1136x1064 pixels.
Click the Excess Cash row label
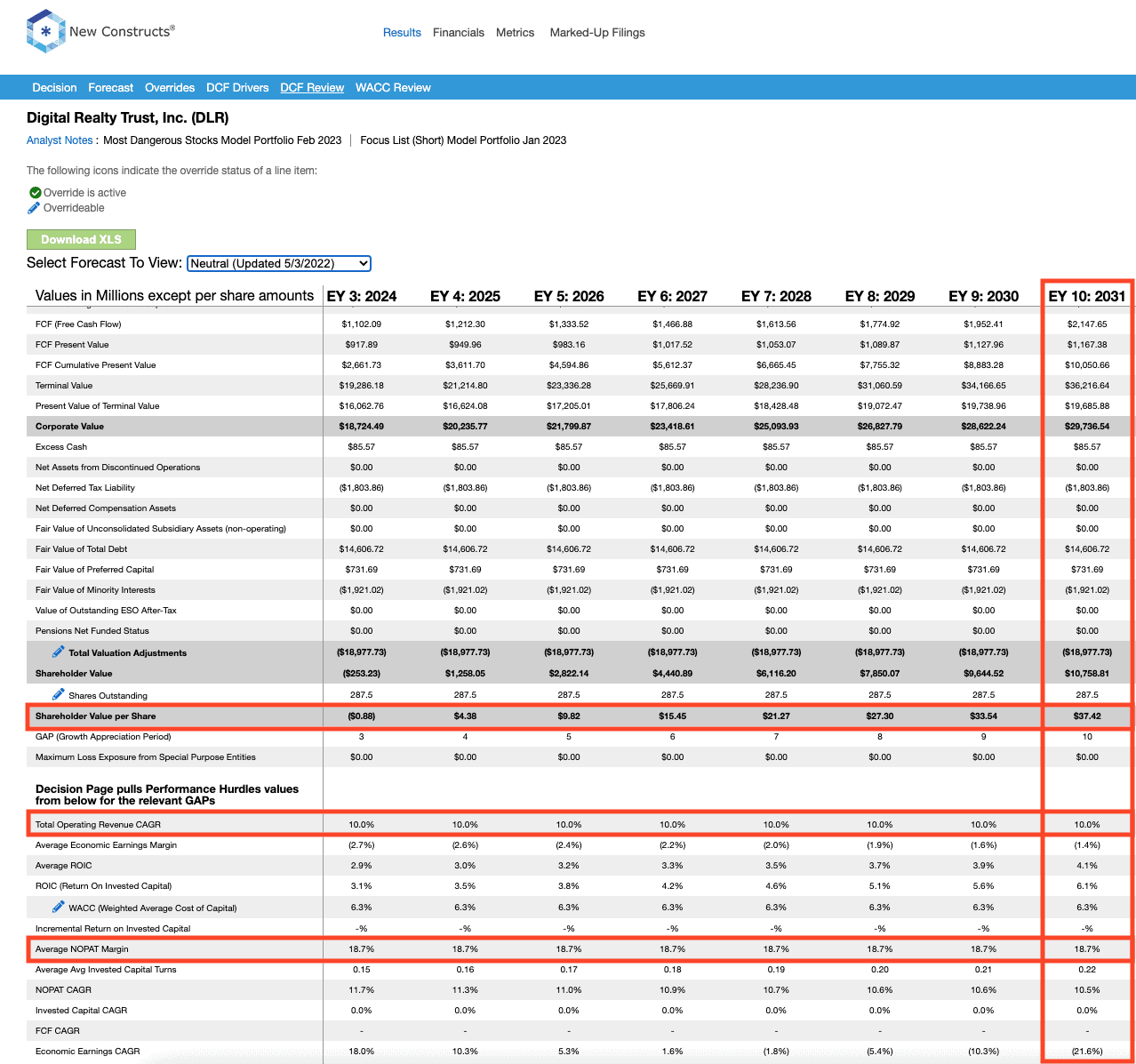(61, 447)
